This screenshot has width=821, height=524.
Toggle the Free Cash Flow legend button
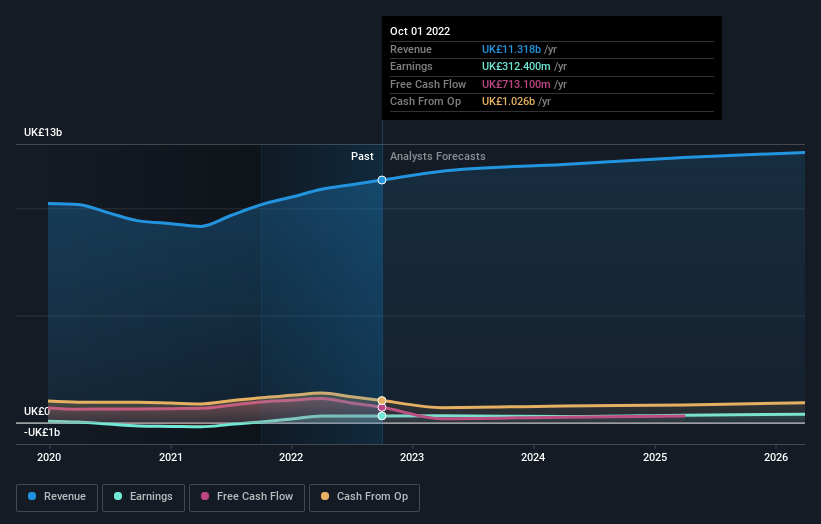pos(247,497)
